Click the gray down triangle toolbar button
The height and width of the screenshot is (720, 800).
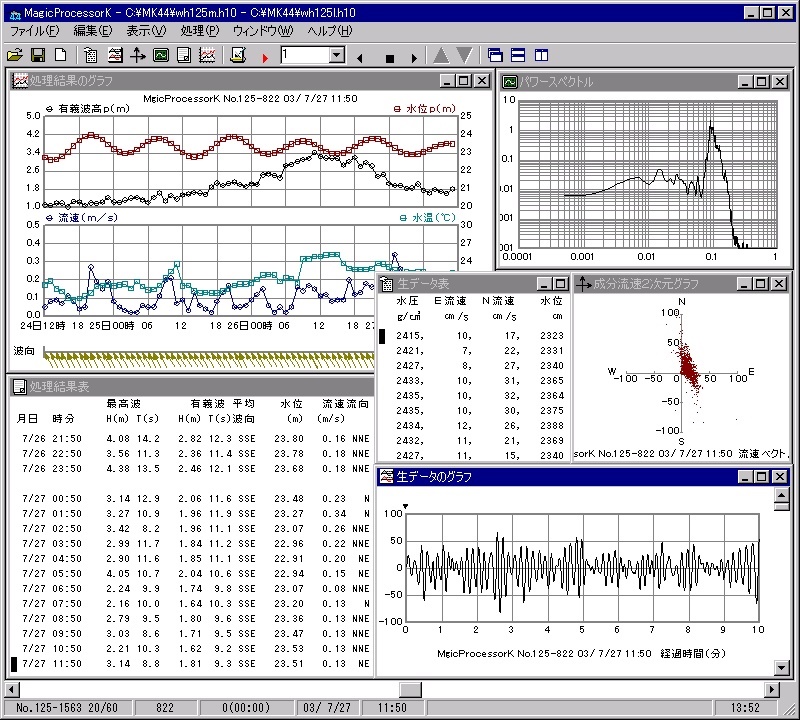464,55
